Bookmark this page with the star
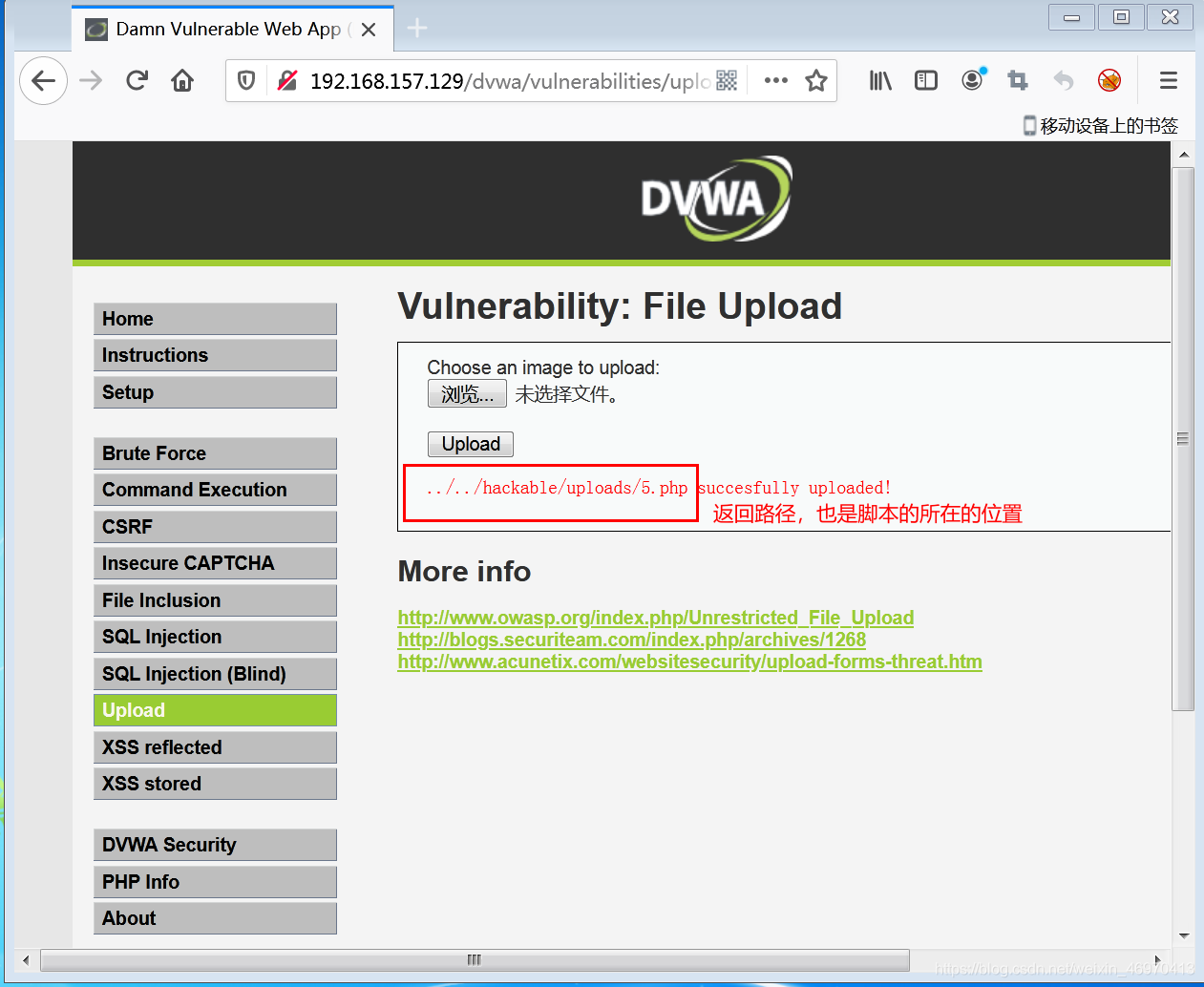This screenshot has height=987, width=1204. click(816, 81)
